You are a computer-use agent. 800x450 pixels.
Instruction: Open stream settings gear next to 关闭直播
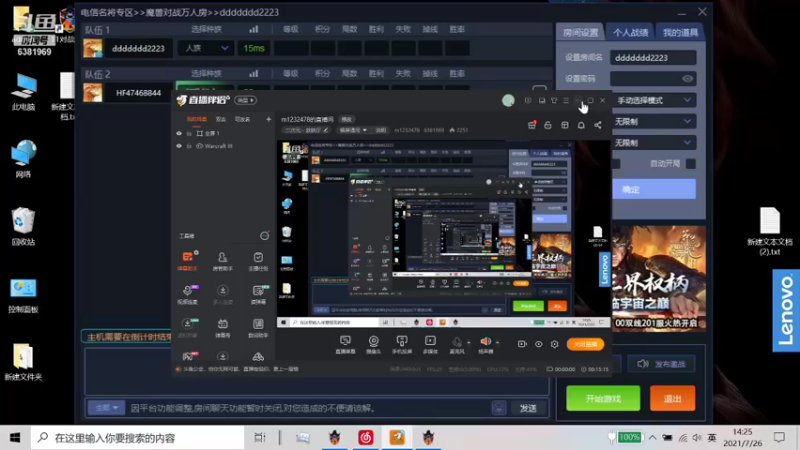(x=555, y=344)
